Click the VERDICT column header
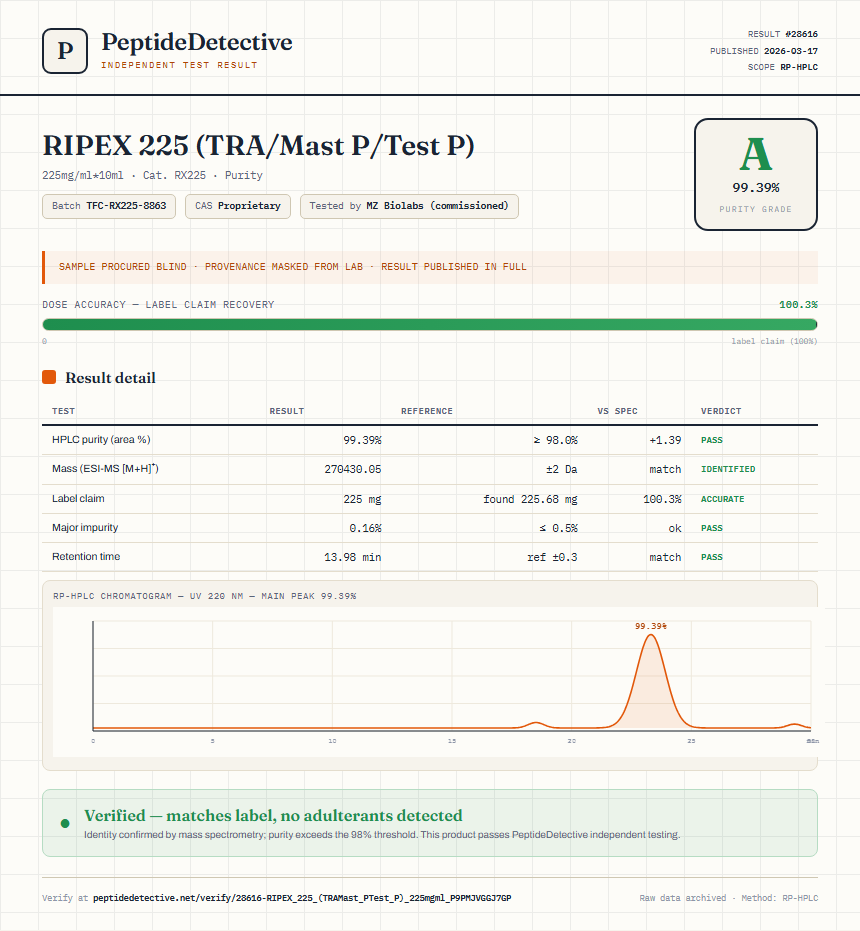 (x=721, y=411)
